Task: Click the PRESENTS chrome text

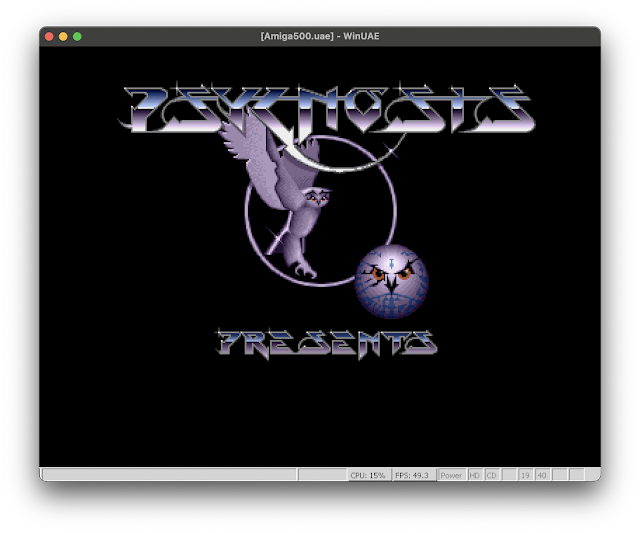Action: (x=326, y=344)
